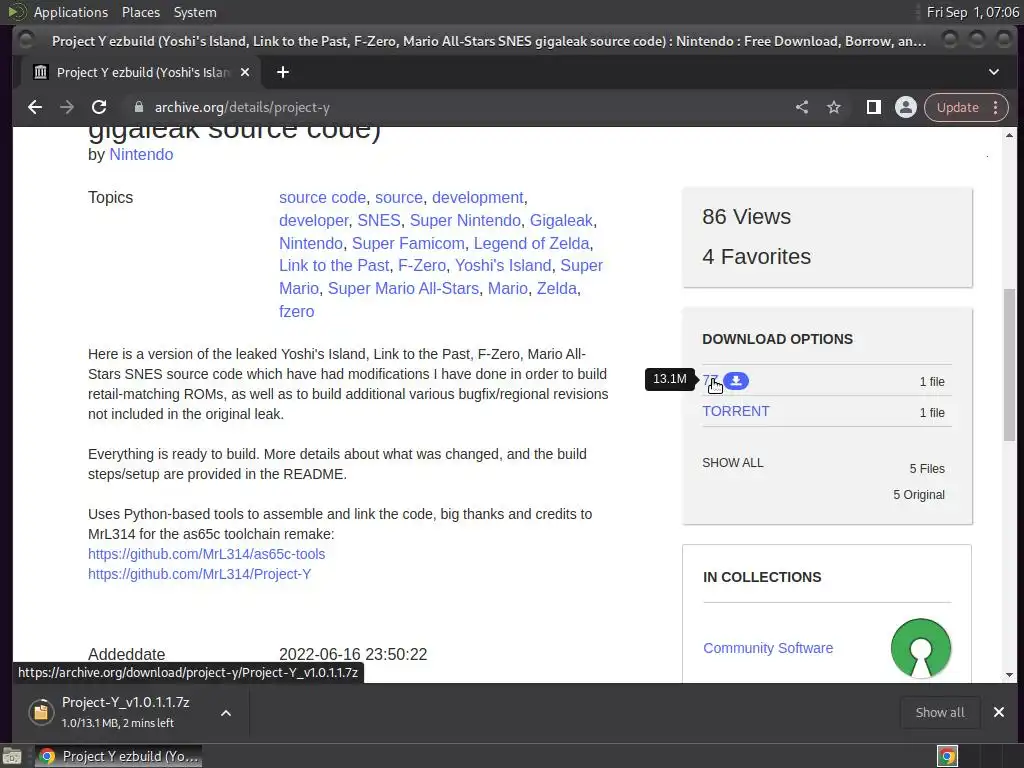Open the System menu

coord(195,12)
